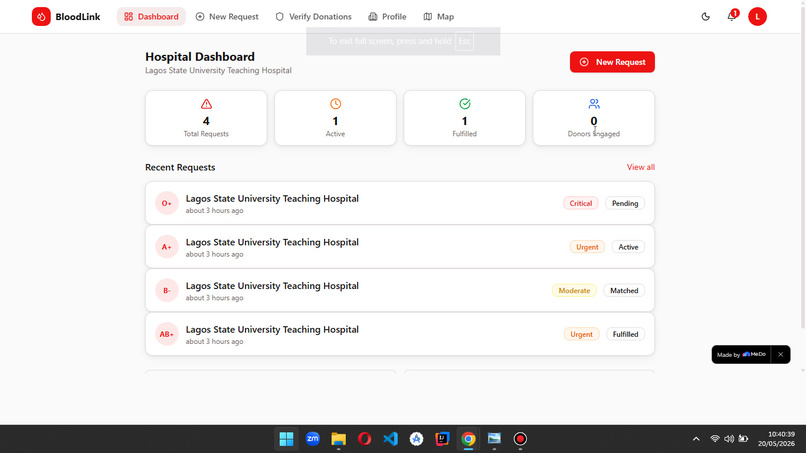Click the Active clock icon

335,104
